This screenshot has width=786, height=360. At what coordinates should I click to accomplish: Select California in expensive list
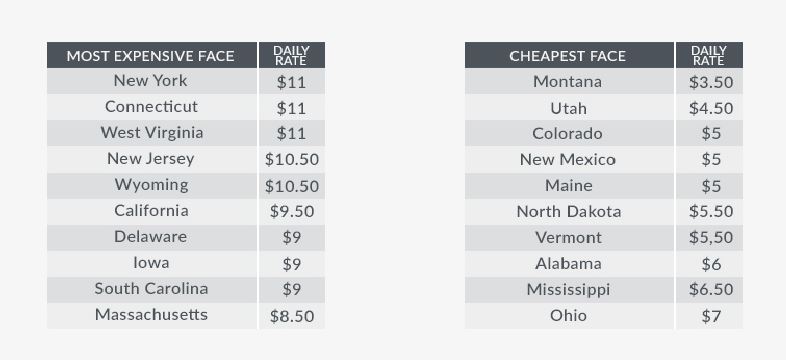click(151, 211)
